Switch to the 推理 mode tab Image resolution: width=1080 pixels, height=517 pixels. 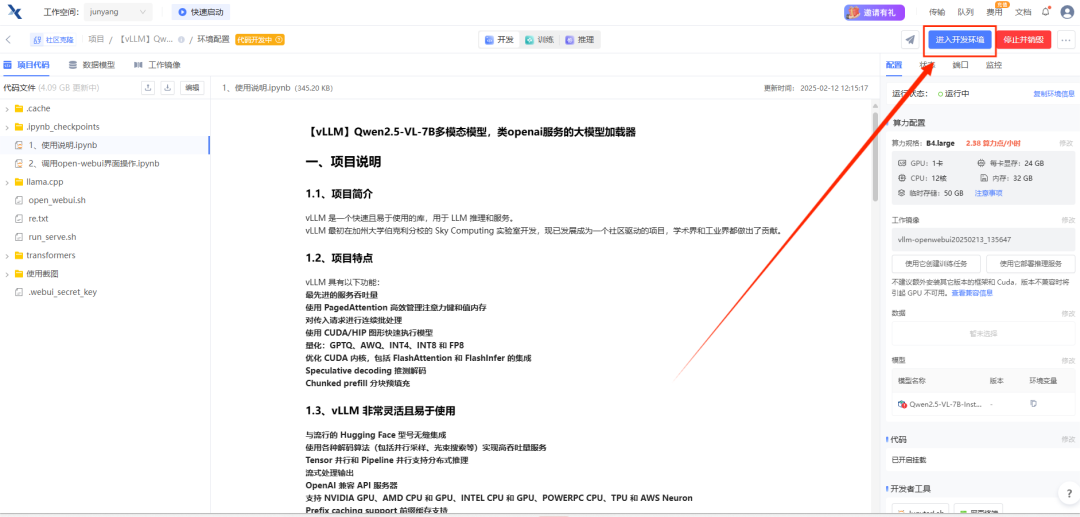[580, 40]
